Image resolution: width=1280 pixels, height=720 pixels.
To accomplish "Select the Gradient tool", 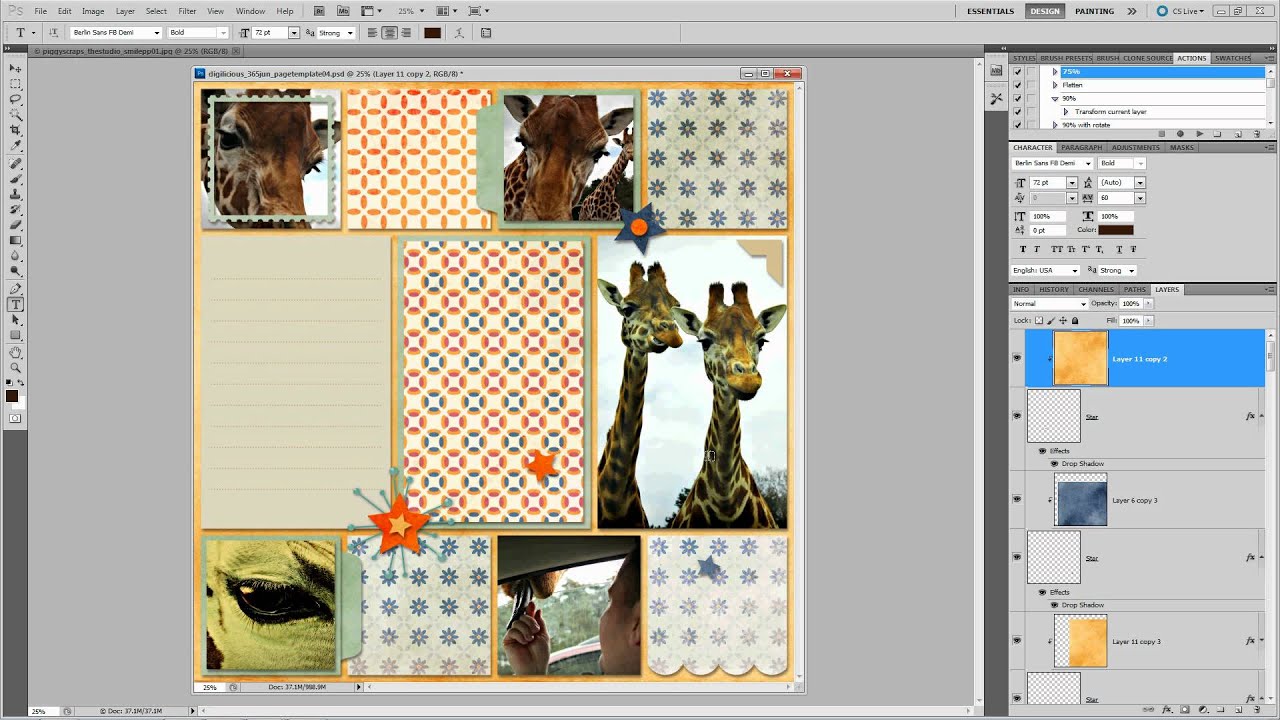I will [16, 240].
